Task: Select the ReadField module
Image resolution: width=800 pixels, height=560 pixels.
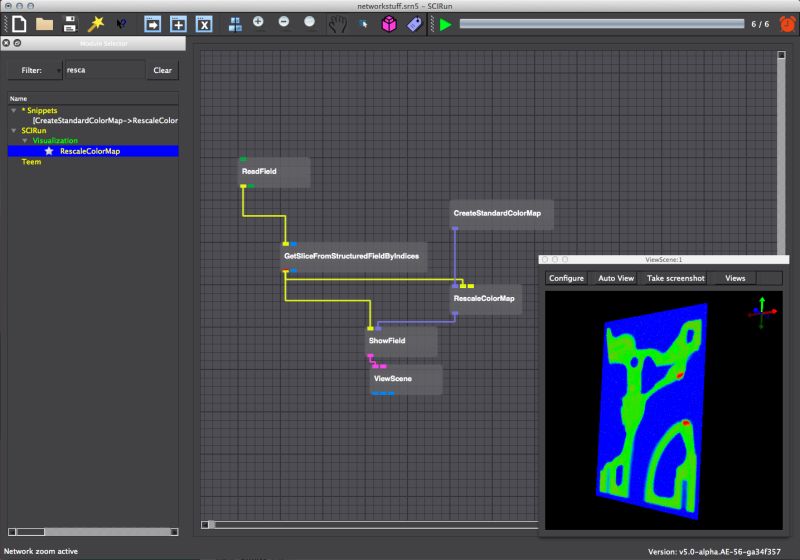Action: pyautogui.click(x=274, y=172)
